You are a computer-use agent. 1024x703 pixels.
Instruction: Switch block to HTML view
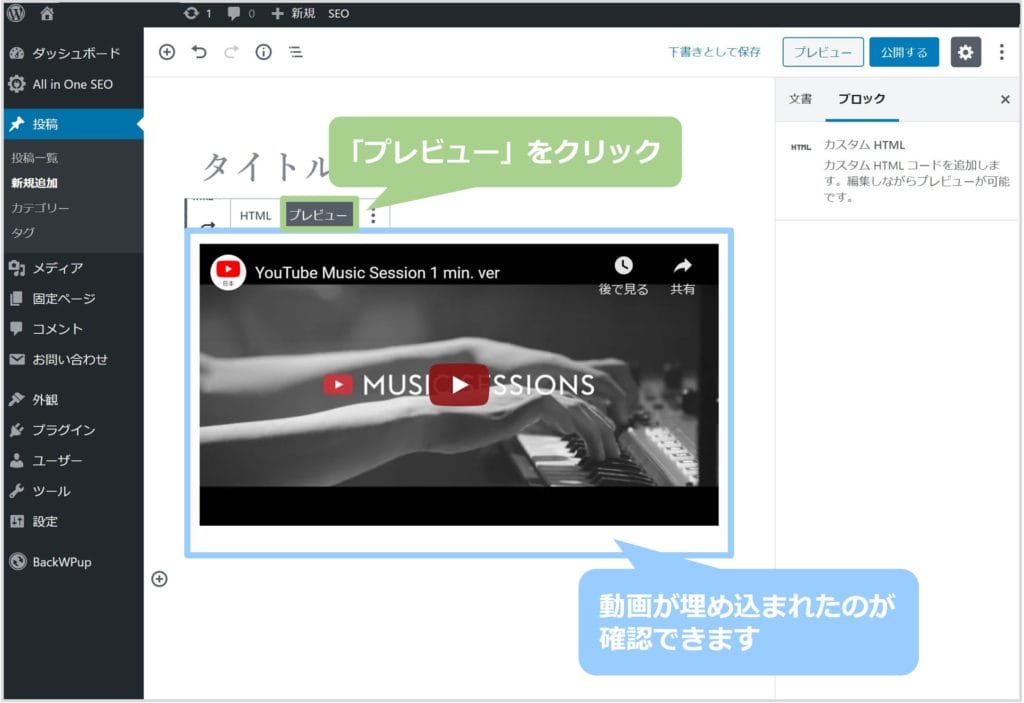255,215
